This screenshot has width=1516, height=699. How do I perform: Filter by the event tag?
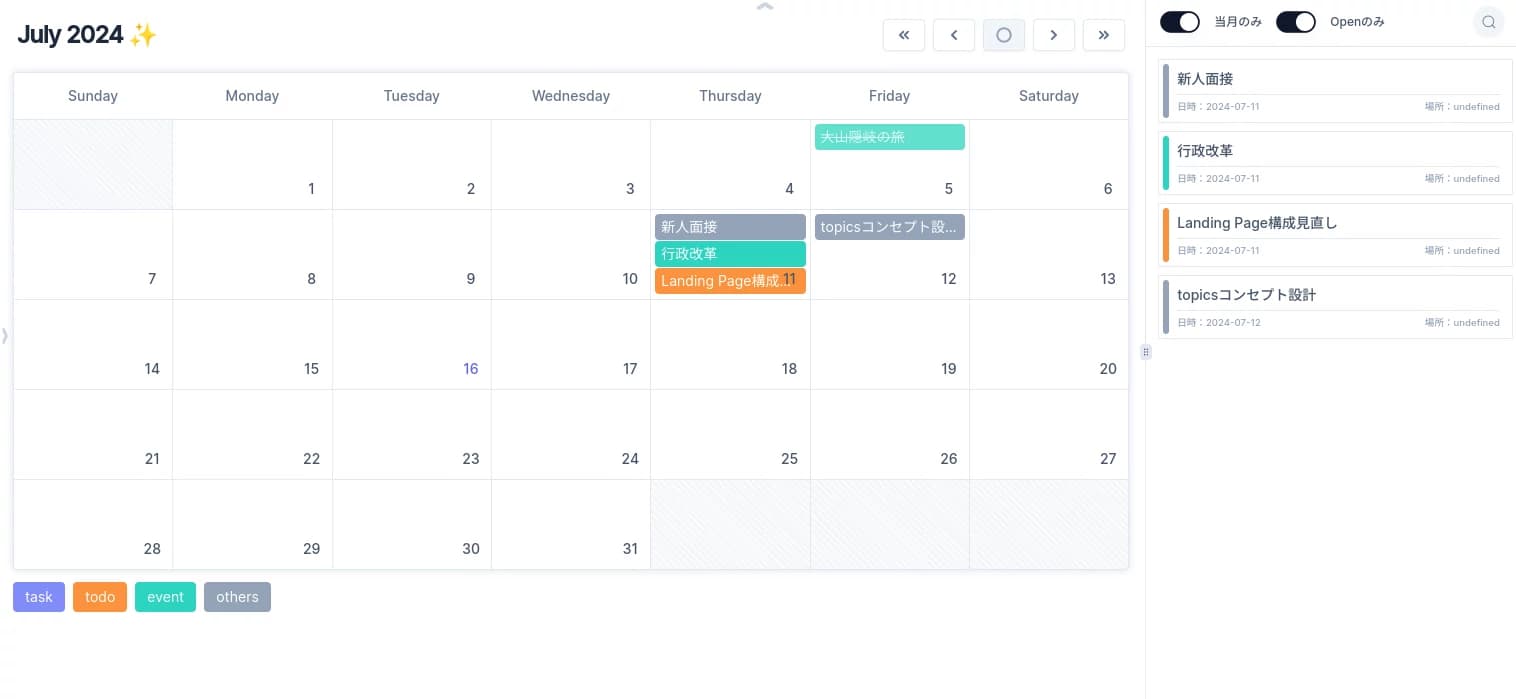[x=165, y=597]
